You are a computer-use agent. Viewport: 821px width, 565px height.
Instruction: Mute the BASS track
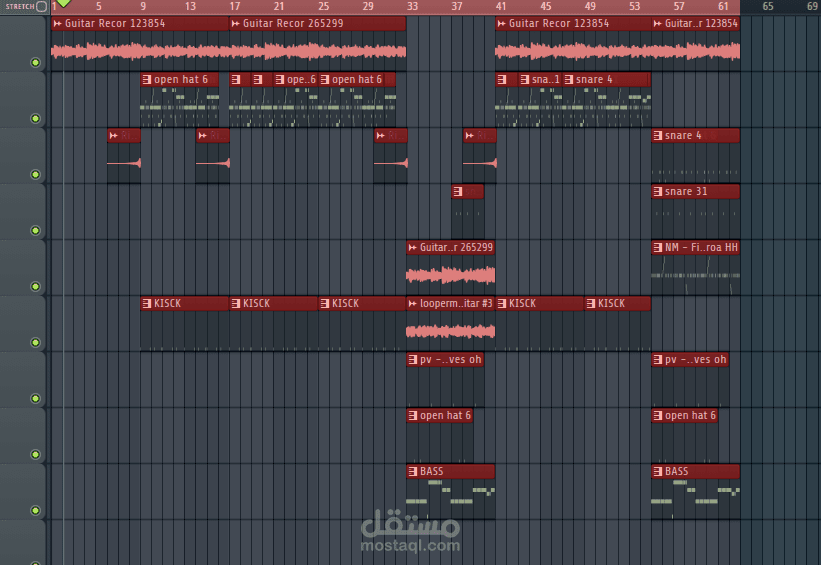(35, 511)
